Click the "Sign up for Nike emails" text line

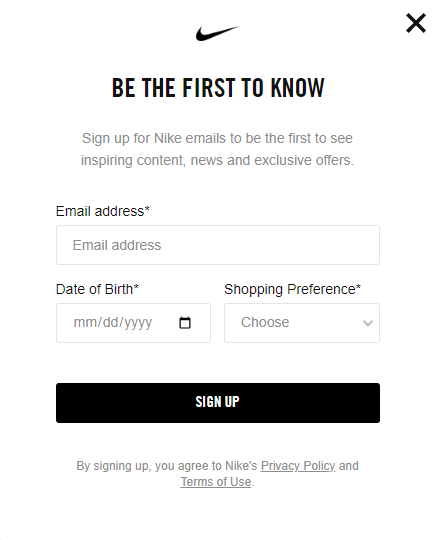click(217, 138)
